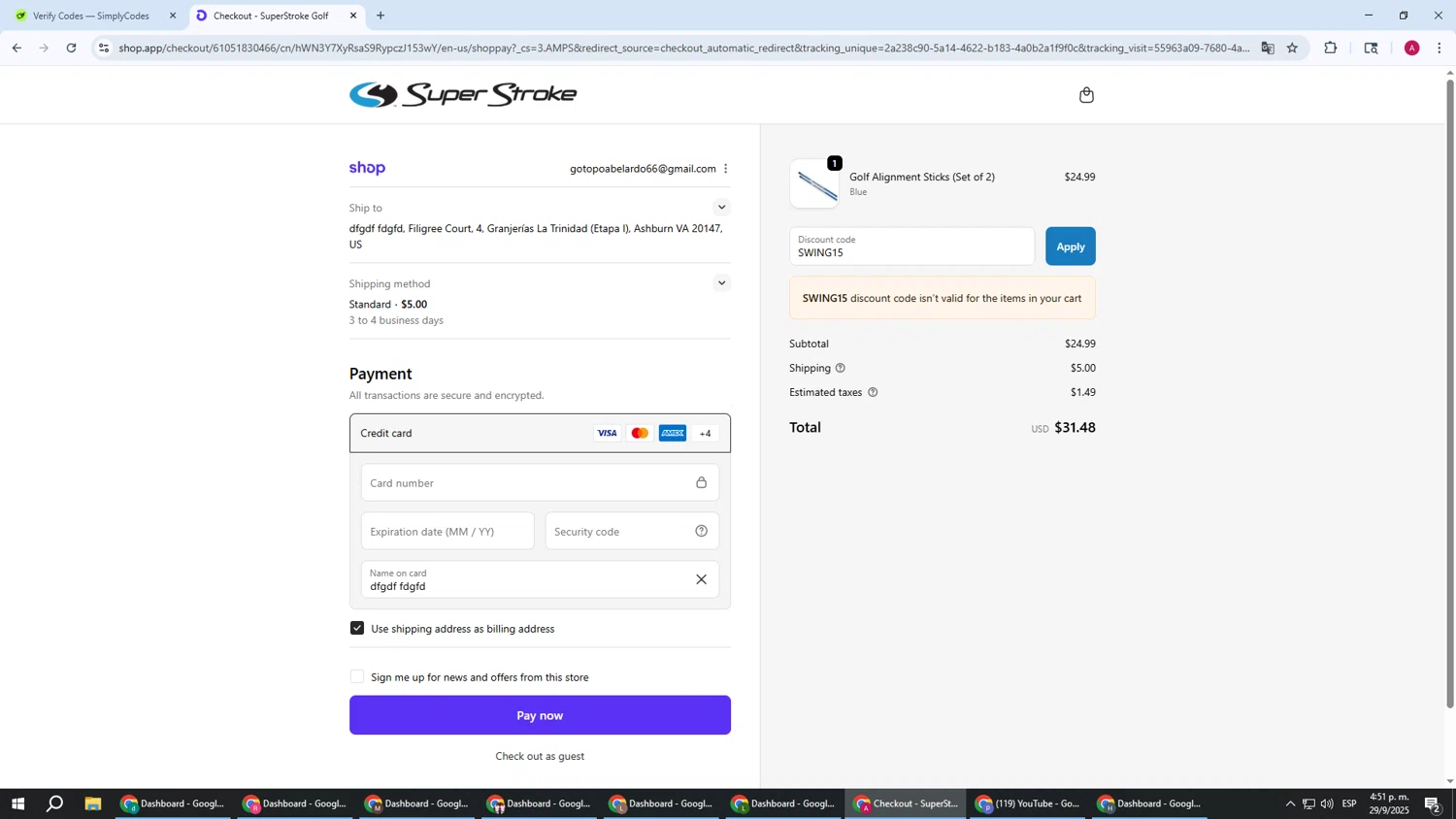The height and width of the screenshot is (819, 1456).
Task: Show hidden system tray icons
Action: 1290,803
